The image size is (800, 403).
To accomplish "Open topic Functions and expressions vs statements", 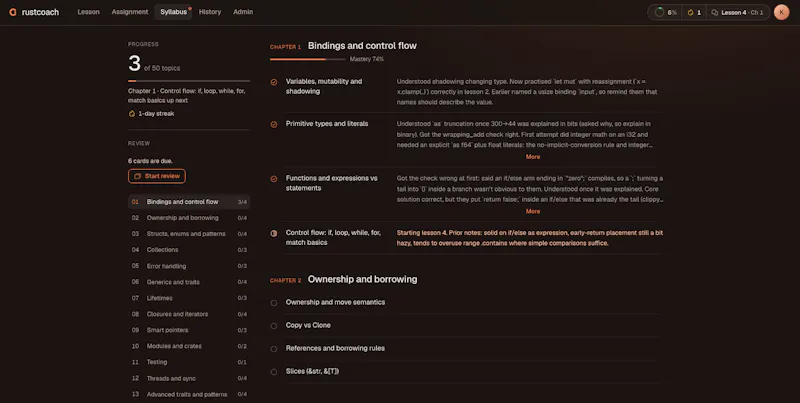I will (332, 183).
